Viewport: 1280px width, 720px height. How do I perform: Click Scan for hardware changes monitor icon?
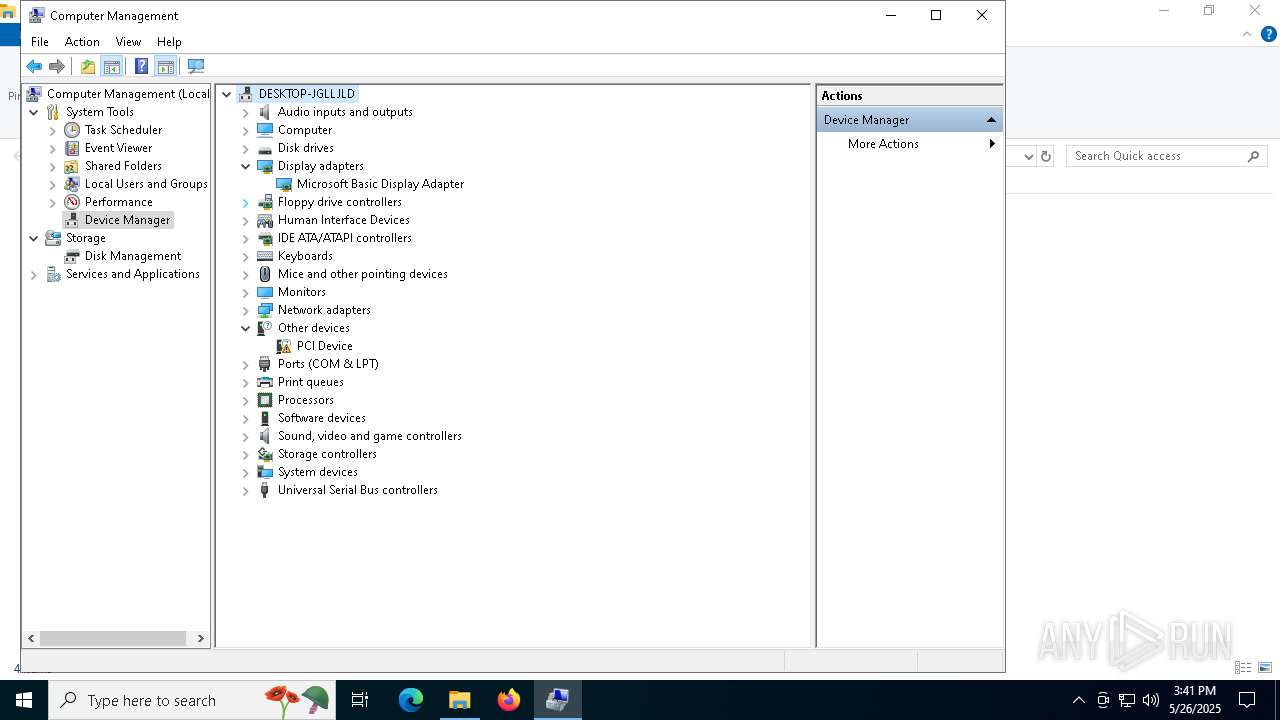[x=196, y=66]
